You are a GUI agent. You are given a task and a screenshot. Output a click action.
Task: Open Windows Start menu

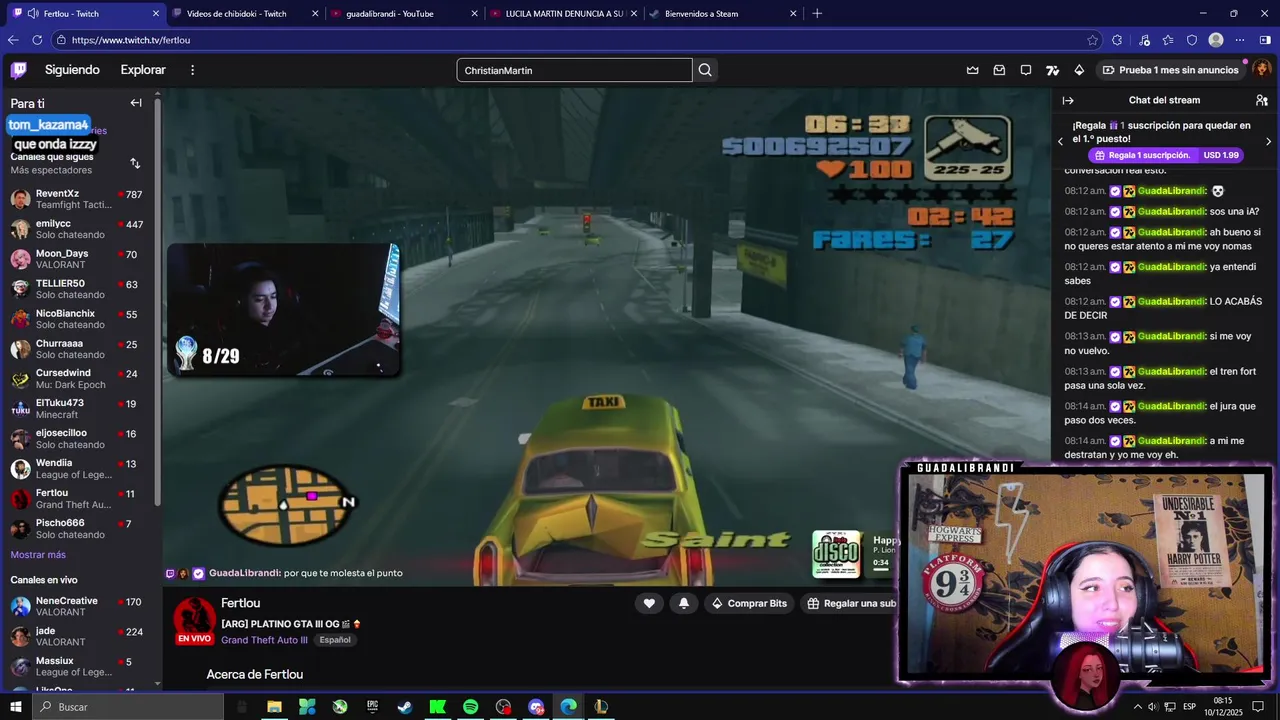[x=15, y=707]
